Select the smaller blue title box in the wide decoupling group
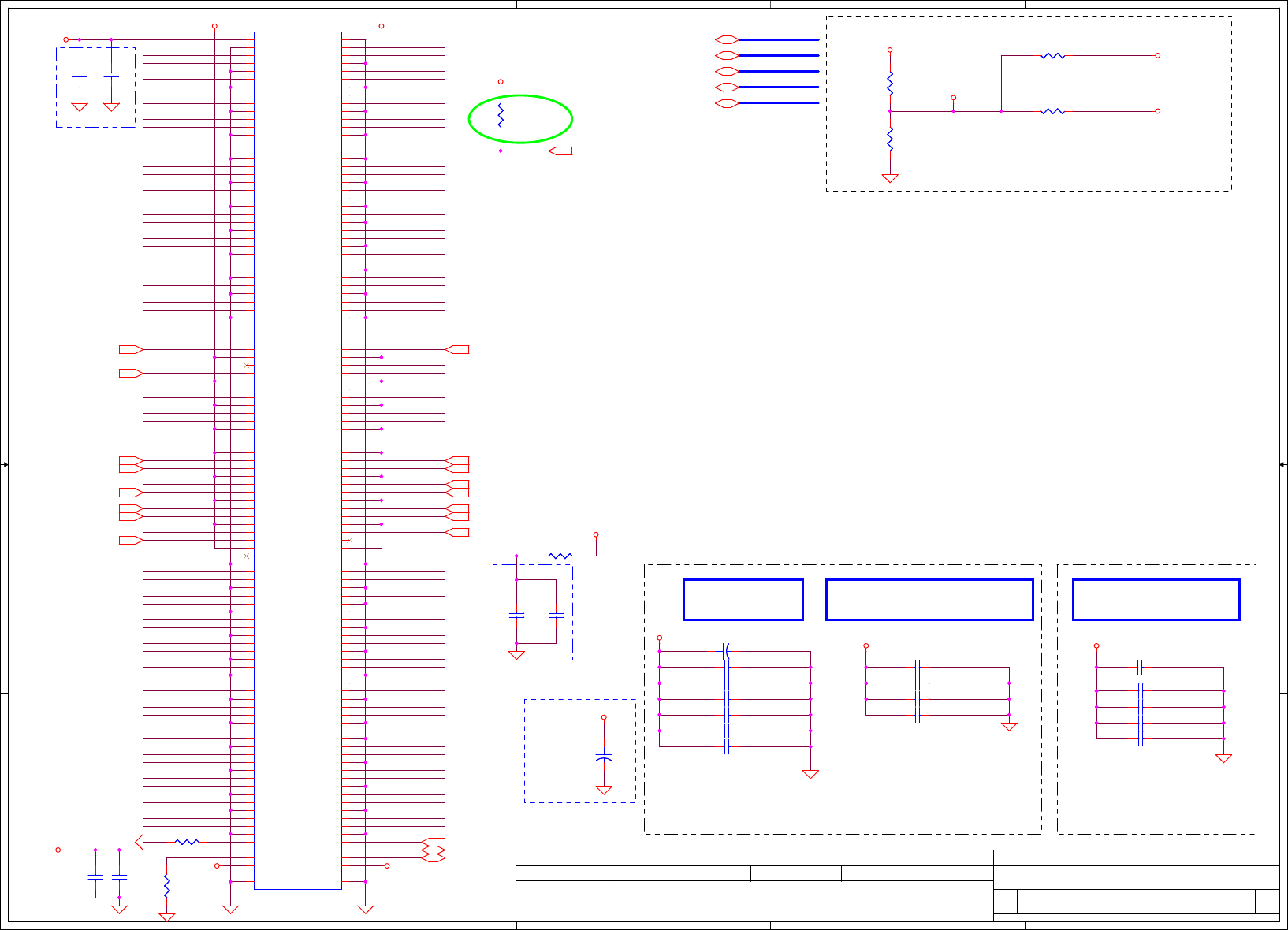This screenshot has width=1288, height=930. click(743, 600)
